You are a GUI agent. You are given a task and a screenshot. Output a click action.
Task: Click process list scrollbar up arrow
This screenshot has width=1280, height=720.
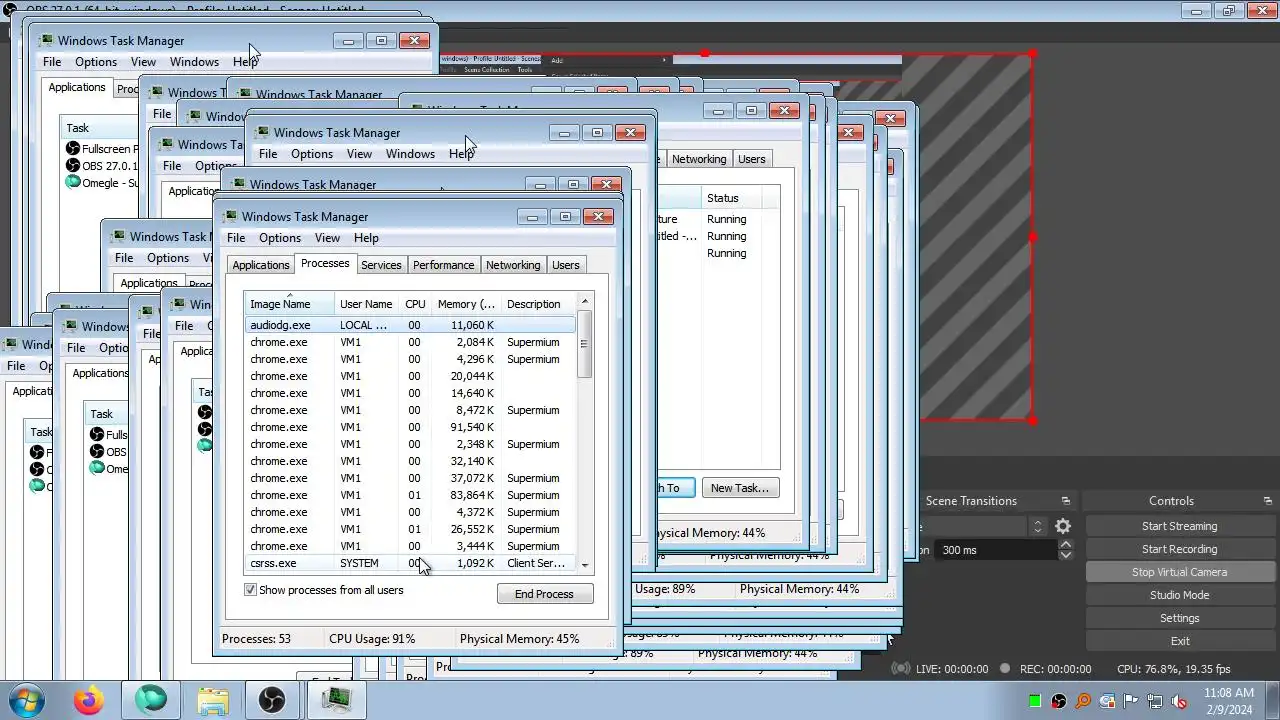pyautogui.click(x=585, y=302)
